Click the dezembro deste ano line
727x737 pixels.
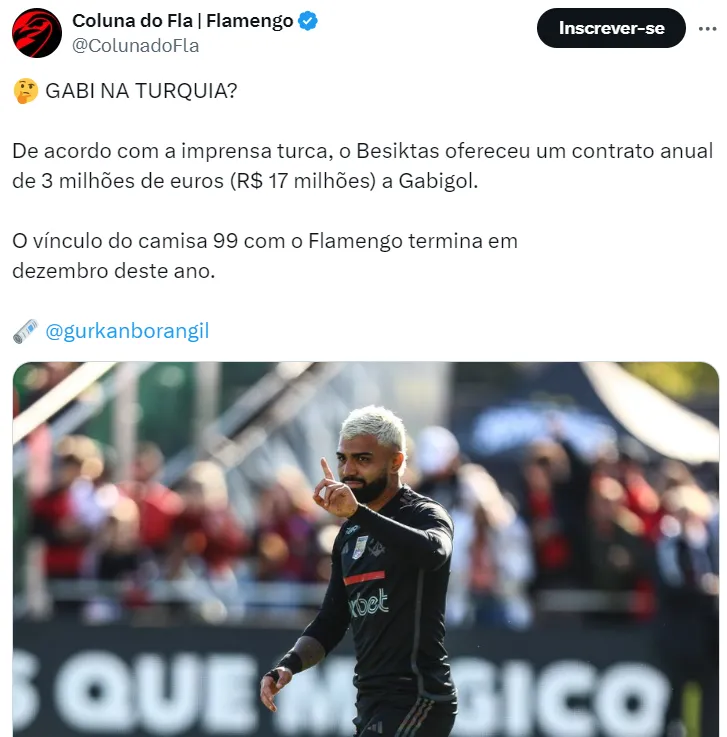tap(113, 271)
